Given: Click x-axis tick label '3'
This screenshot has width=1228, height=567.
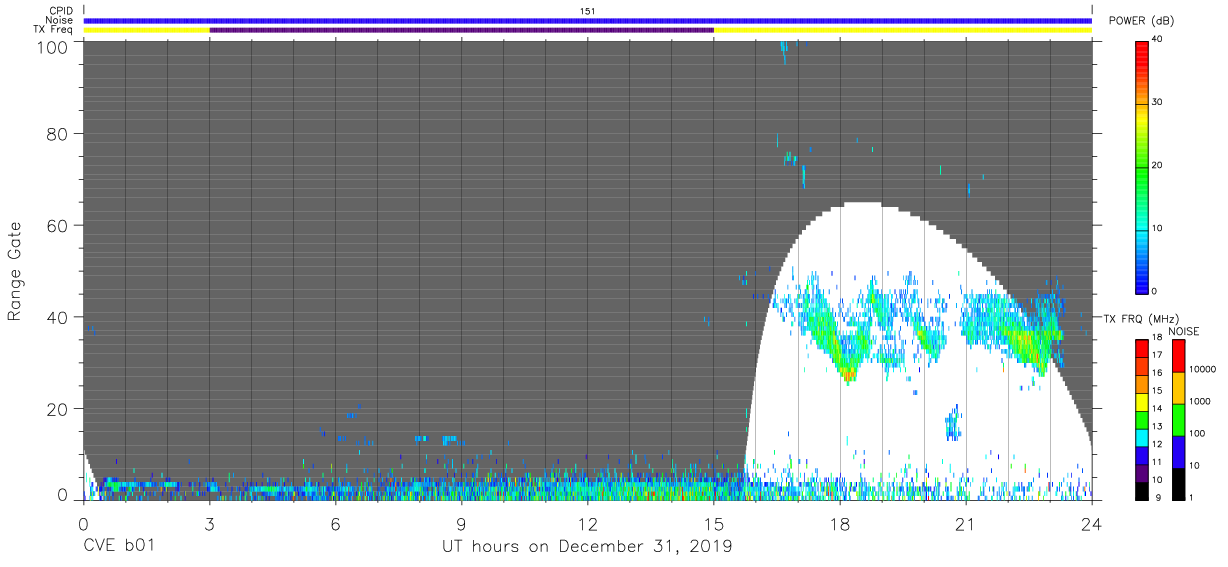Looking at the screenshot, I should click(209, 523).
